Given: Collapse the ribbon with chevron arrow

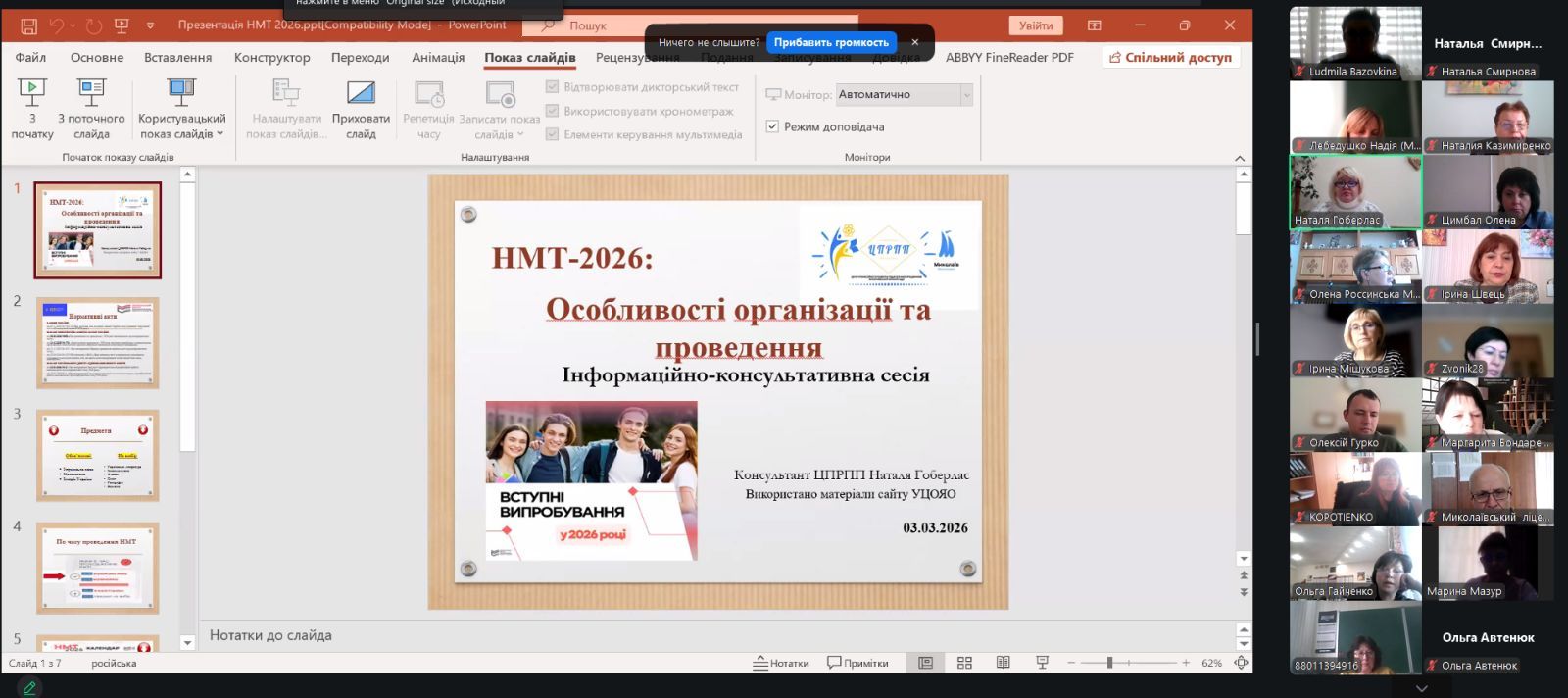Looking at the screenshot, I should [x=1240, y=158].
